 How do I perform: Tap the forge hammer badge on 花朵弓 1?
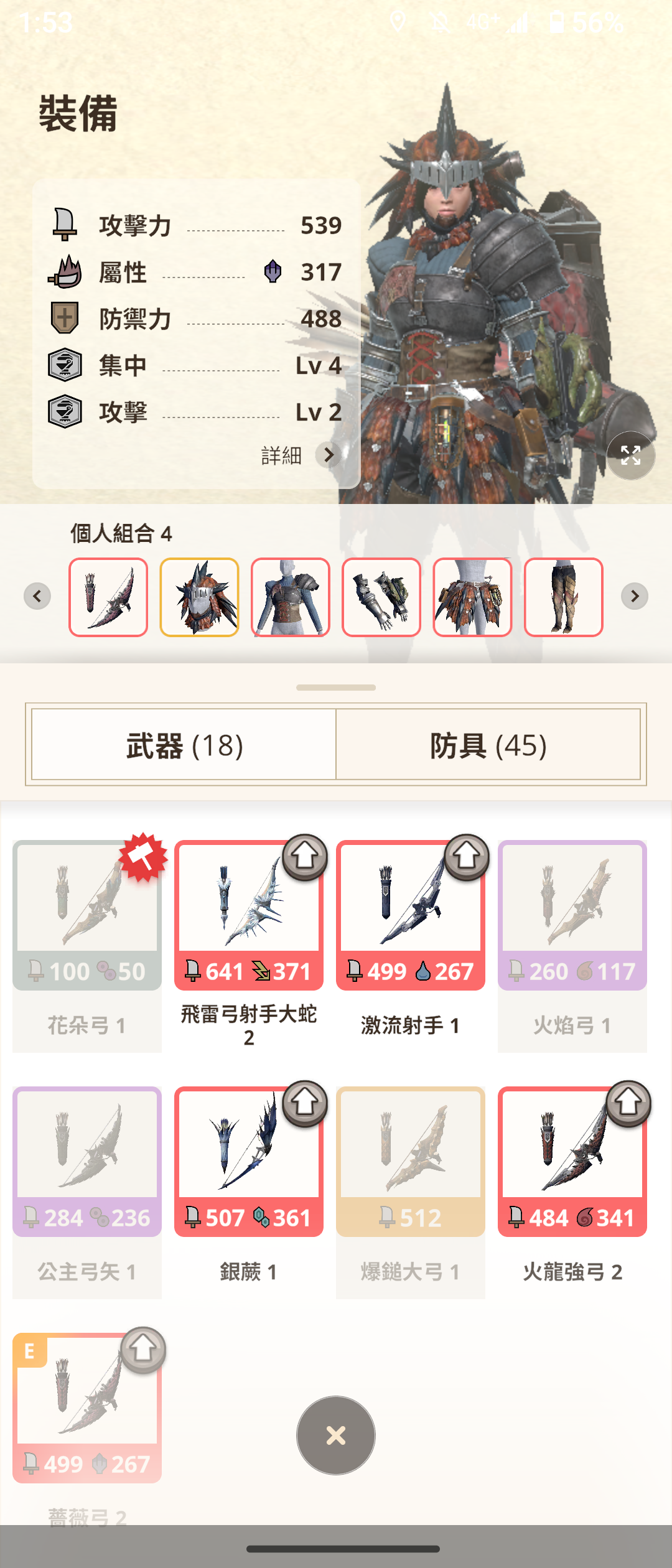(143, 857)
